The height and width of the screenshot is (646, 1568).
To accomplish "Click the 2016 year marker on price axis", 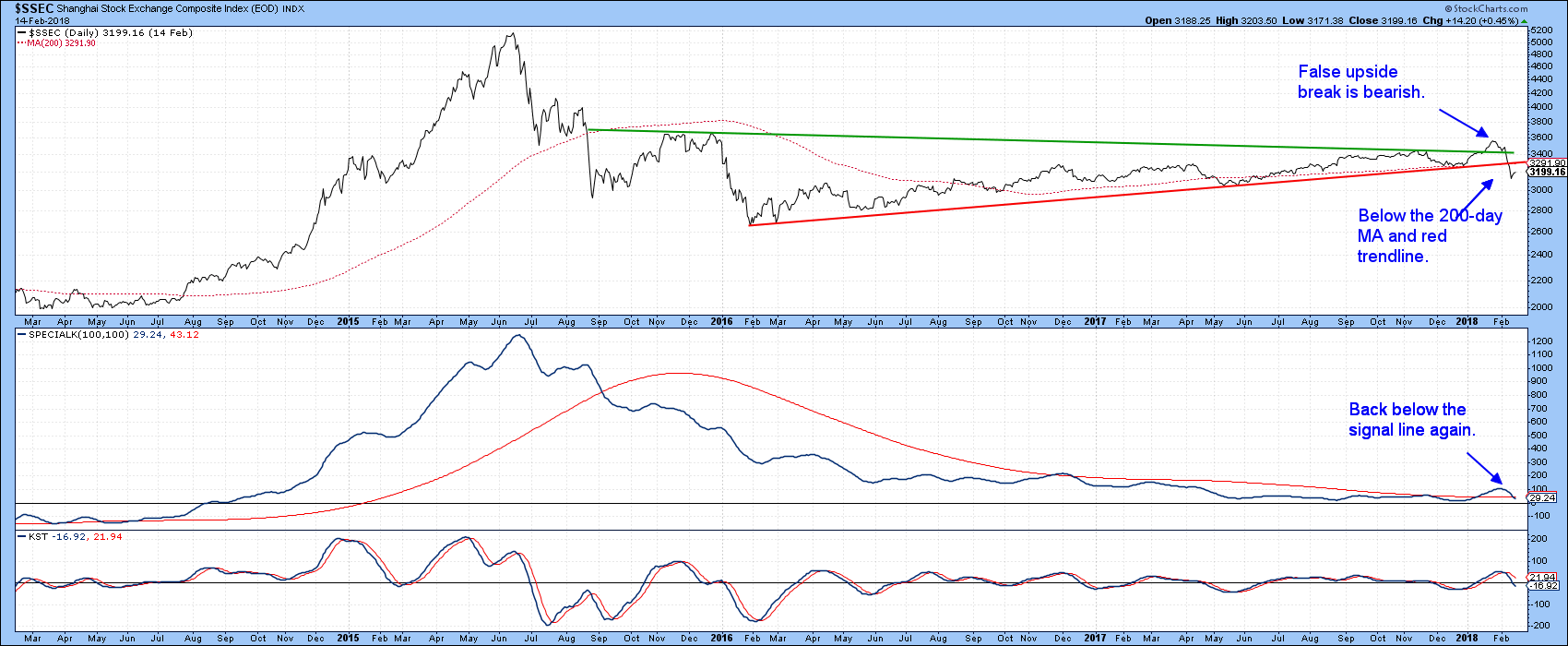I will pos(721,322).
